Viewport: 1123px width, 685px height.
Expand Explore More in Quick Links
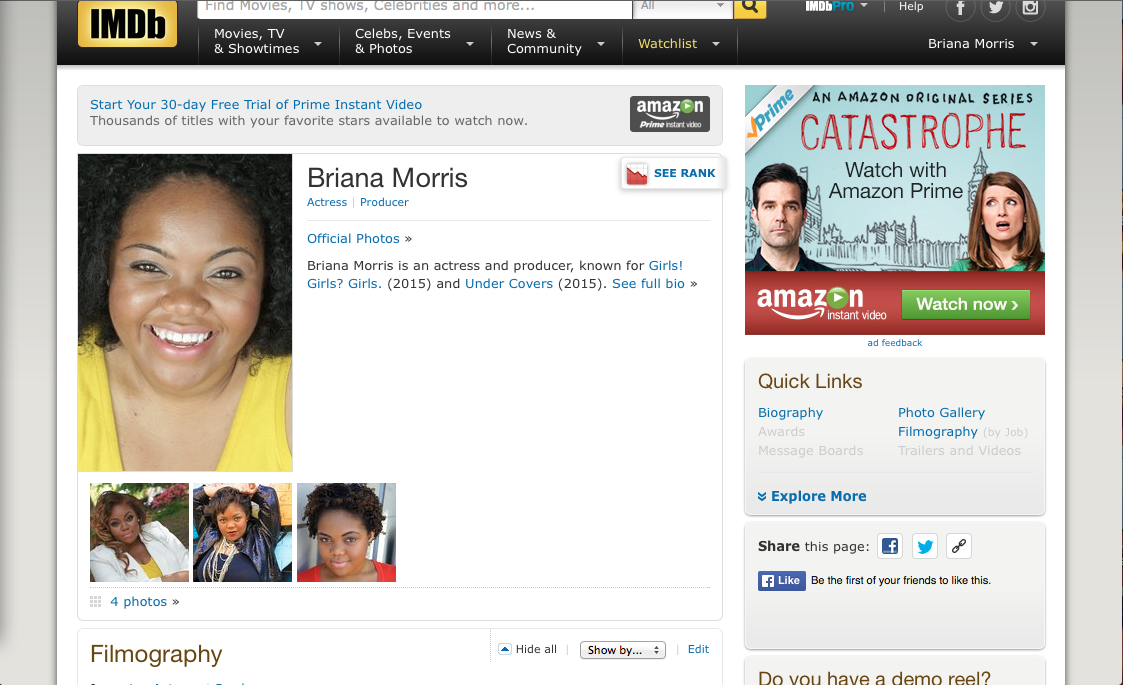point(812,496)
